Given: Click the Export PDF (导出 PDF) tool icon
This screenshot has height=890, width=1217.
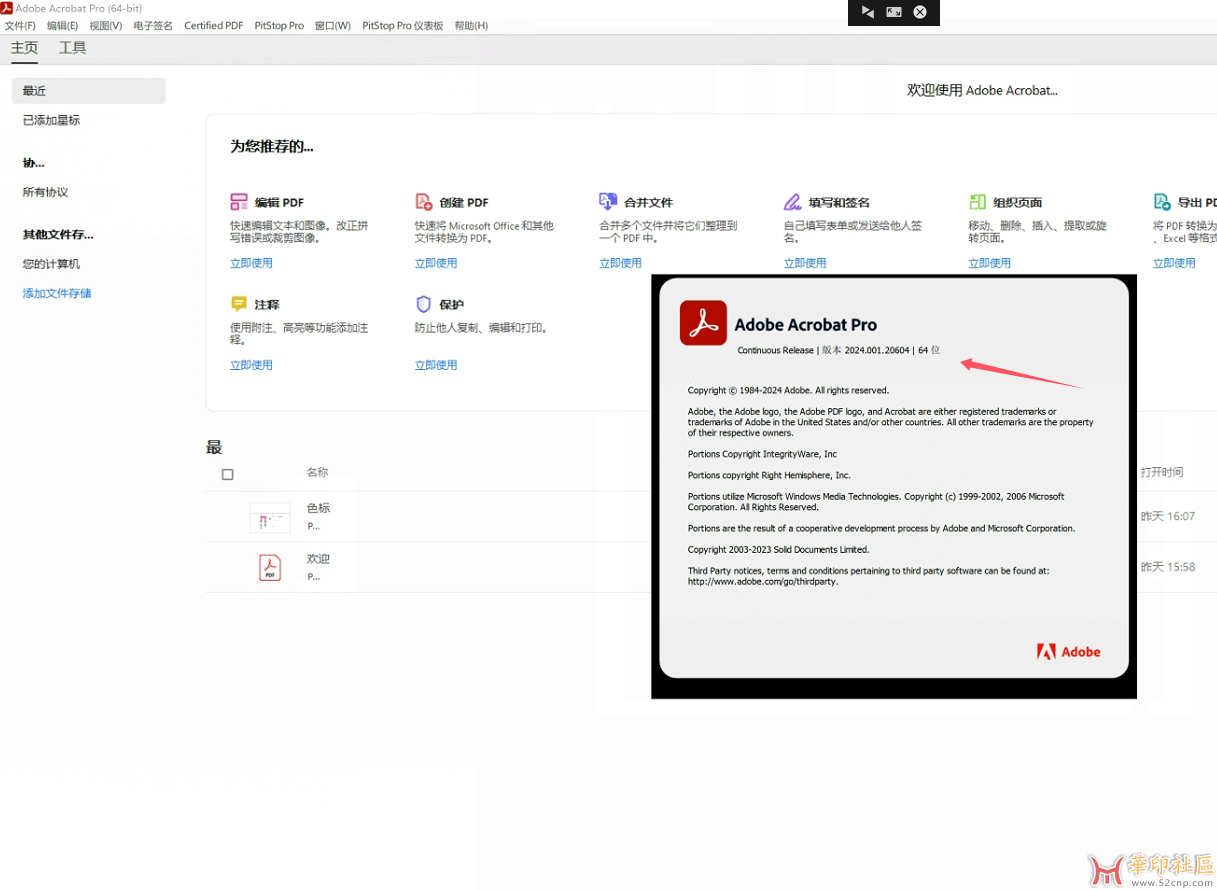Looking at the screenshot, I should (1162, 202).
